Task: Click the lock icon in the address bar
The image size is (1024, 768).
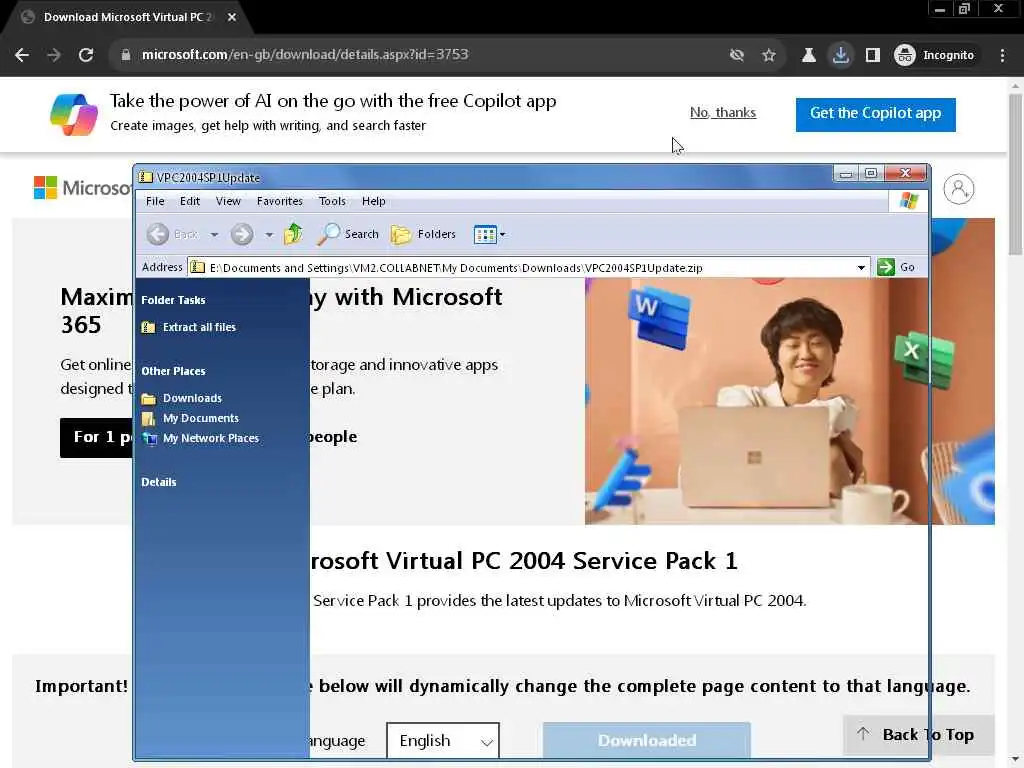Action: (125, 55)
